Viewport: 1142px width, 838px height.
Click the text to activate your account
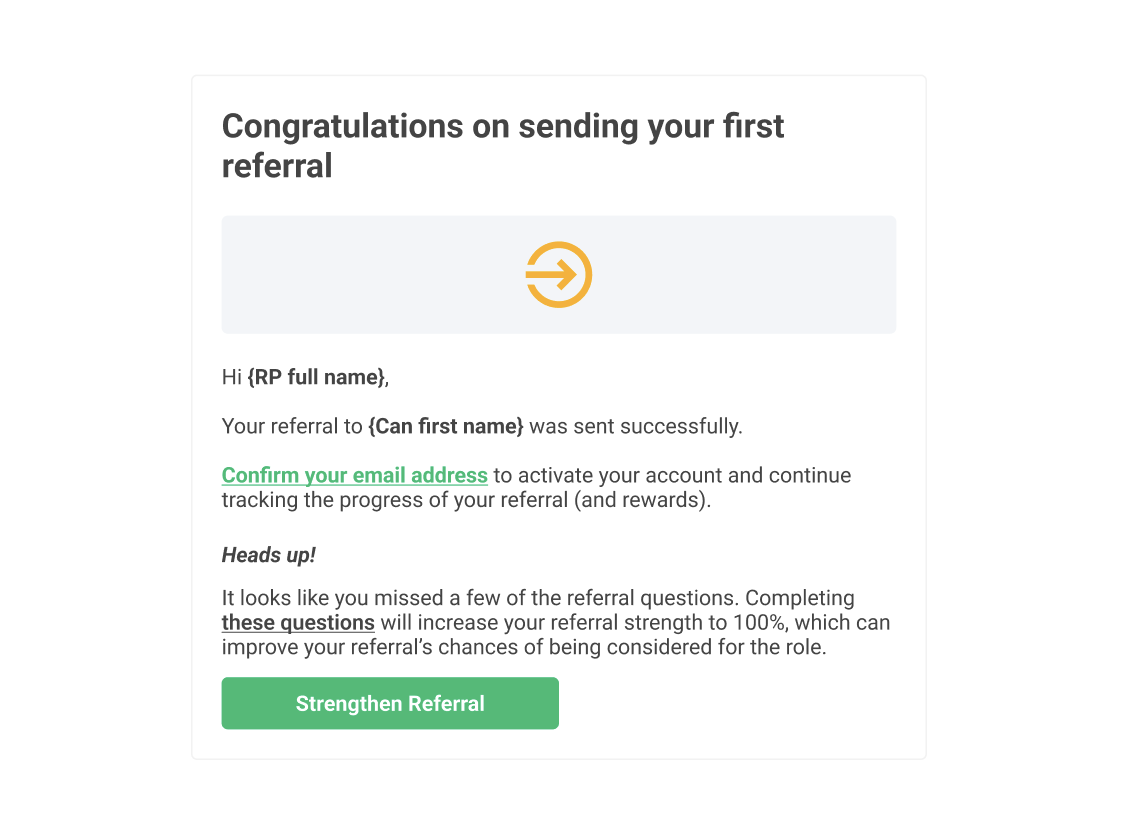(x=607, y=475)
